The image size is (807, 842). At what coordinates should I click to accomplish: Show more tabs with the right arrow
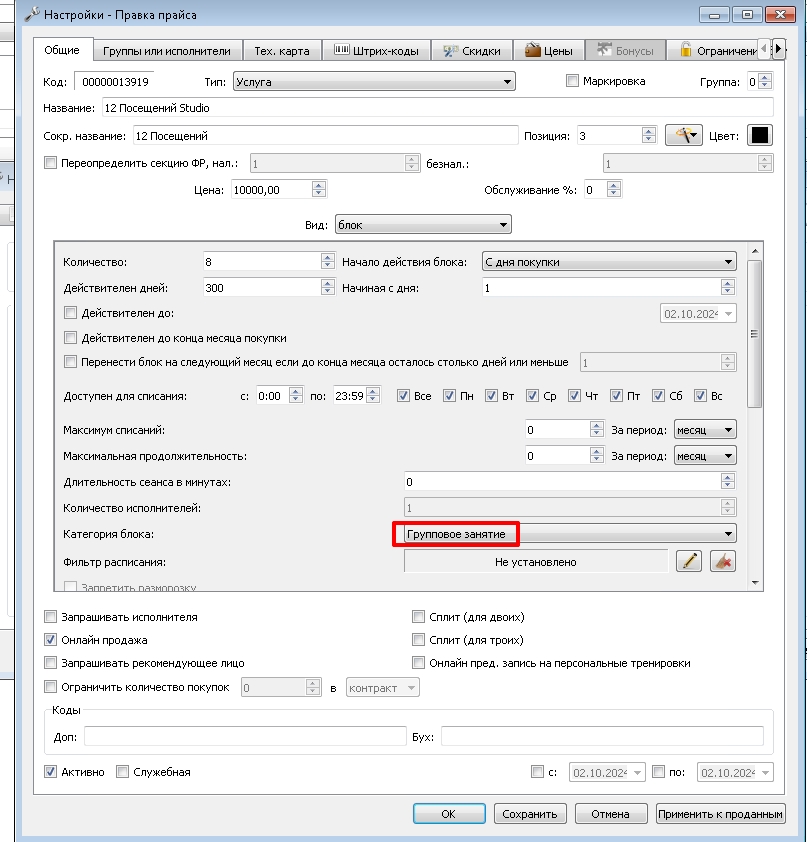[x=778, y=49]
